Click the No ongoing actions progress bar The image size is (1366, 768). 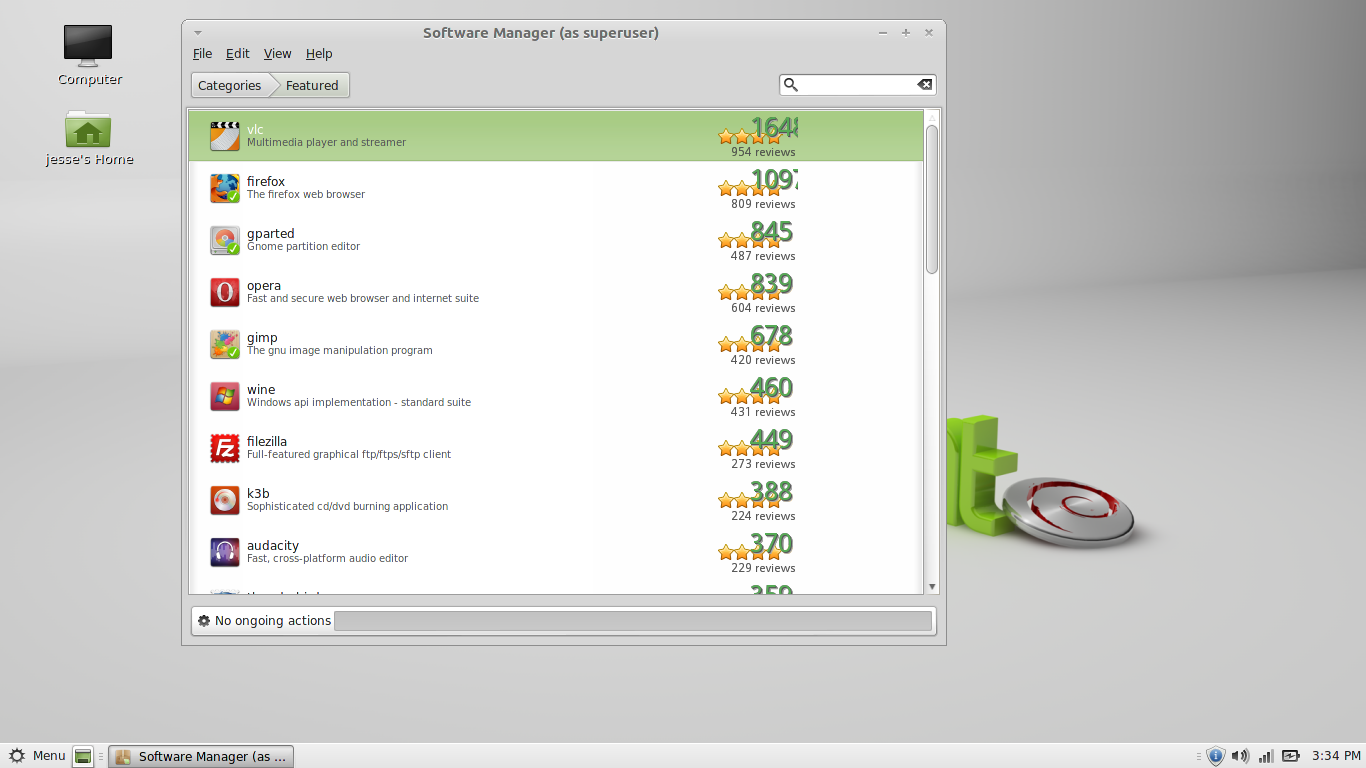(x=633, y=621)
